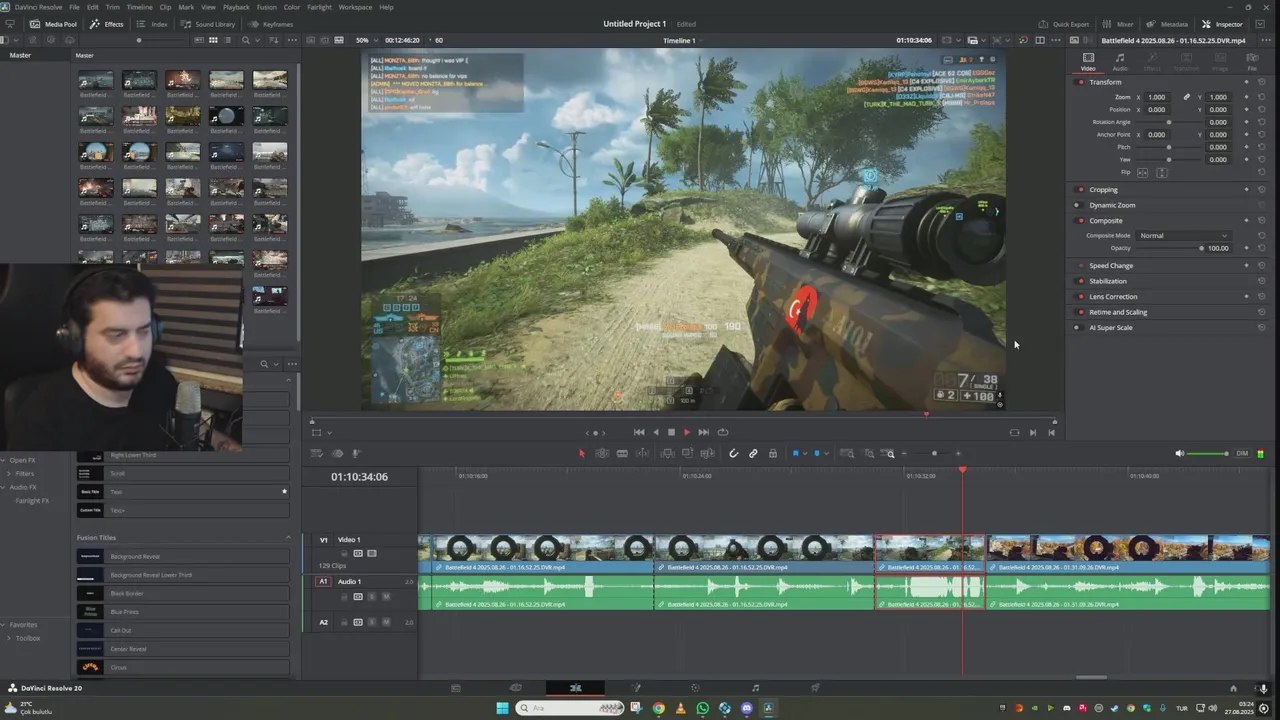This screenshot has width=1280, height=720.
Task: Open the Timeline menu
Action: coord(139,7)
